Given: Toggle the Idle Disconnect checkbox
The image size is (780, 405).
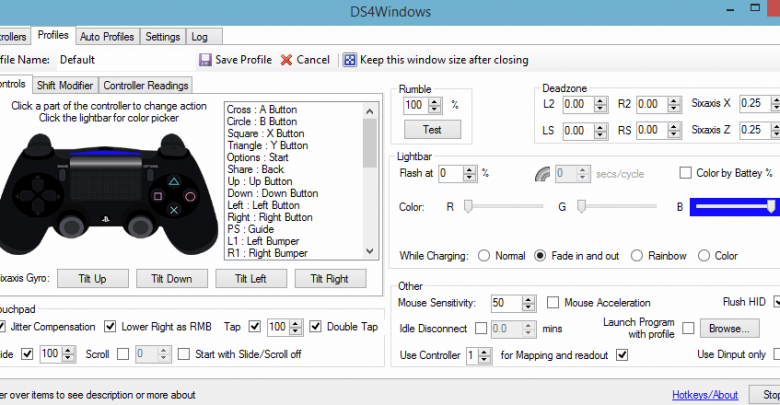Looking at the screenshot, I should (481, 328).
